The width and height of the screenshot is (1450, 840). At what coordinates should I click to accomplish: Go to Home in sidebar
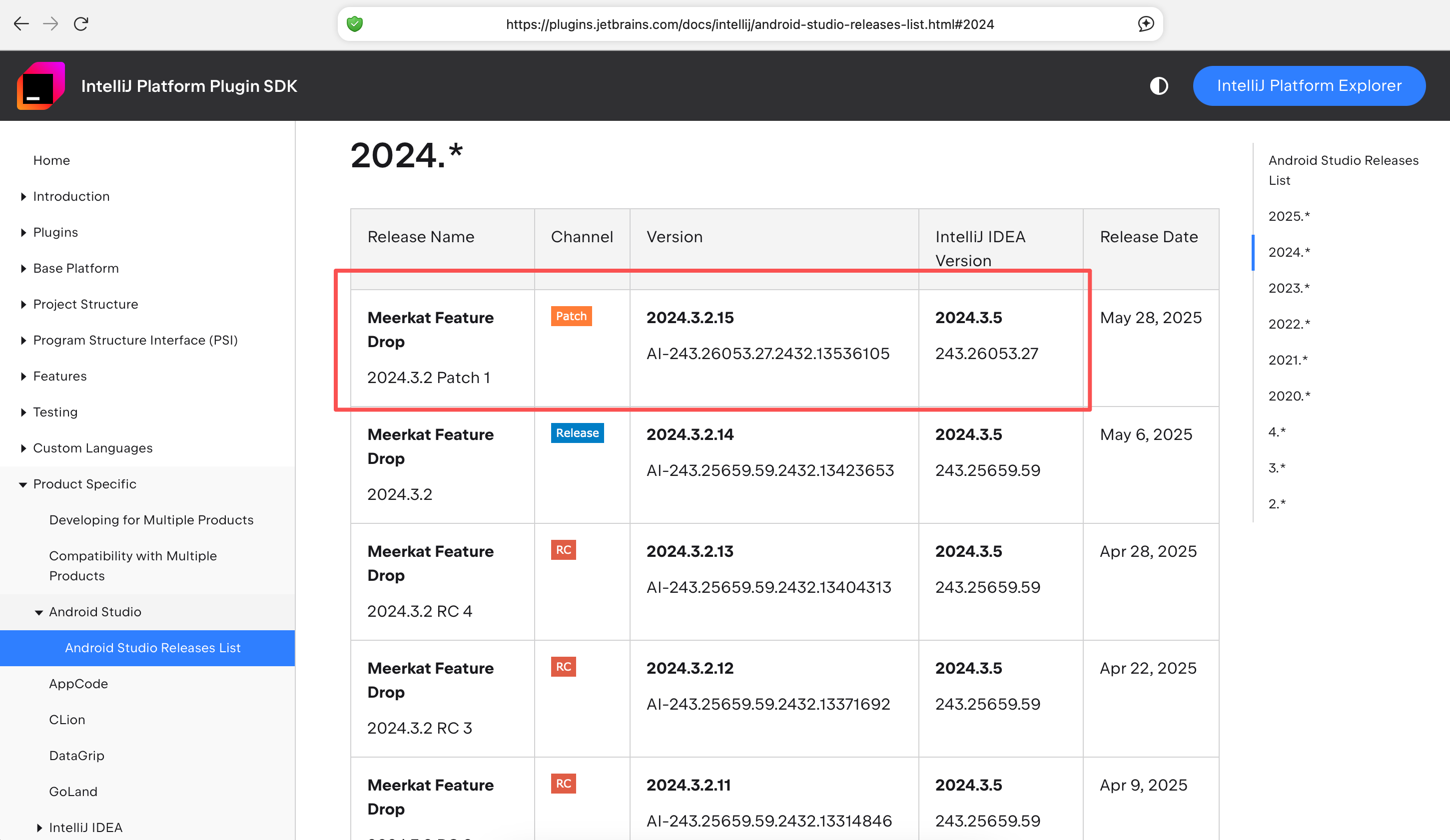pos(51,160)
